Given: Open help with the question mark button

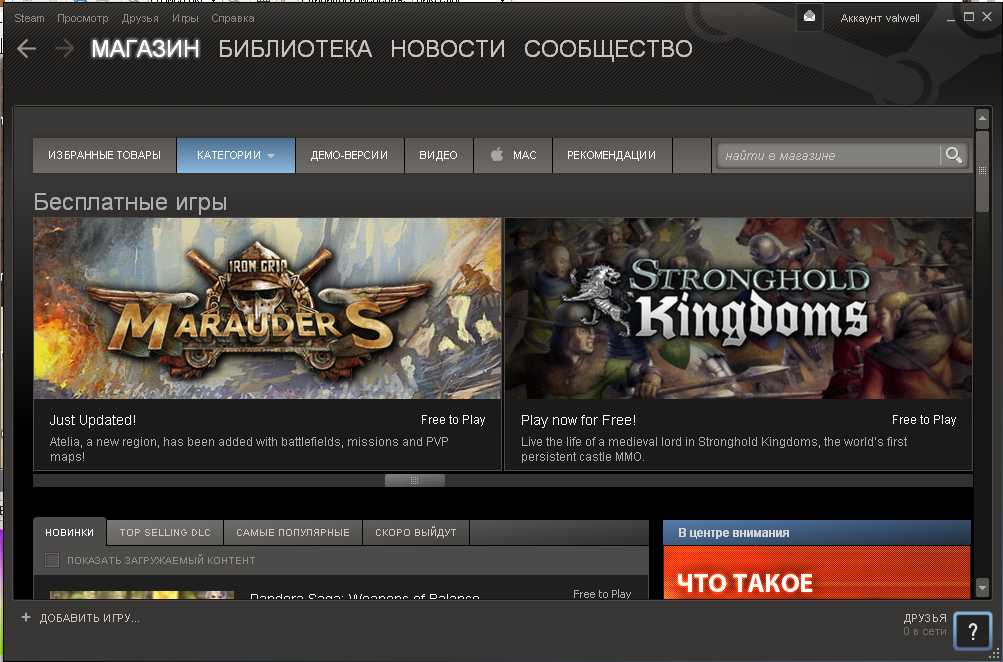Looking at the screenshot, I should 972,632.
